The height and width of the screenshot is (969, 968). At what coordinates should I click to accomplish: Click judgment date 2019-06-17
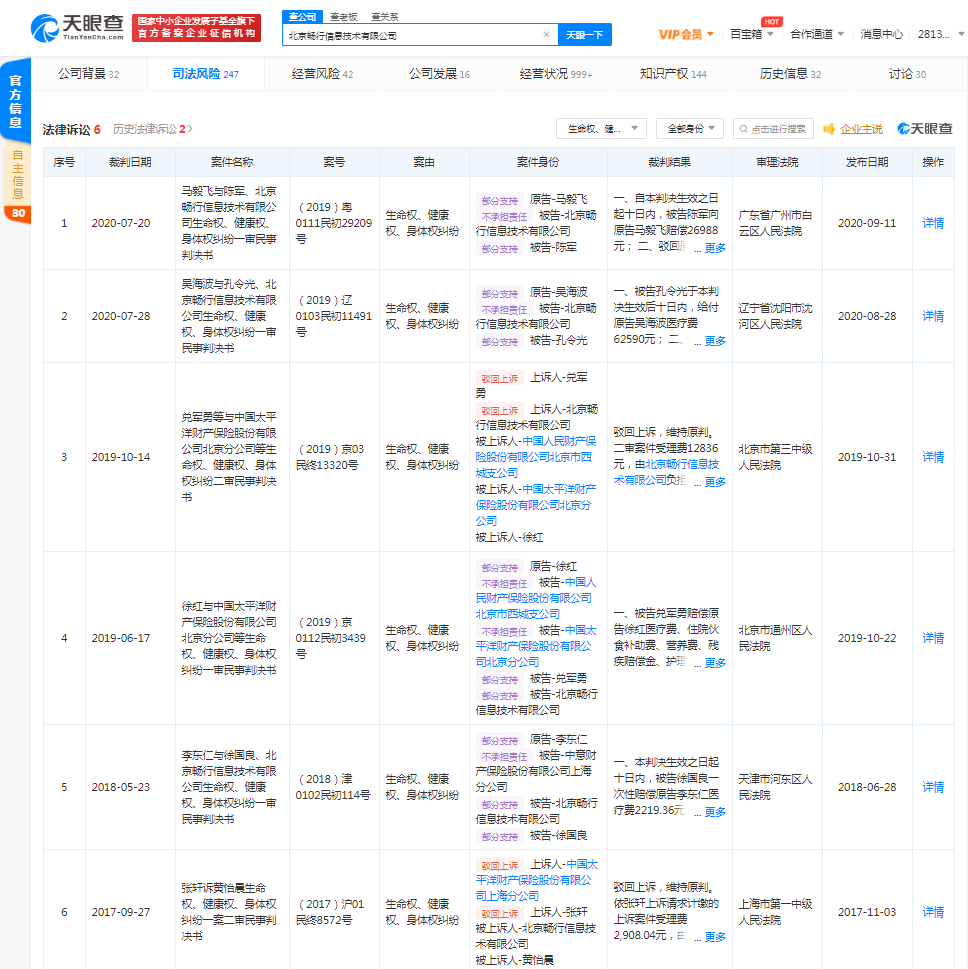121,638
